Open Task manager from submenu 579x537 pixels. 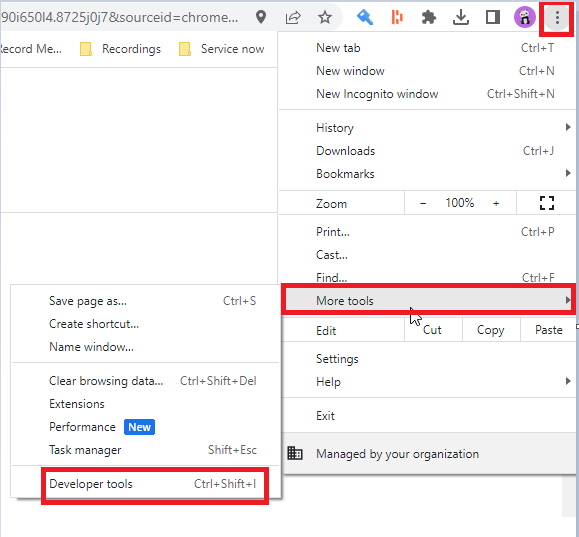pos(146,449)
